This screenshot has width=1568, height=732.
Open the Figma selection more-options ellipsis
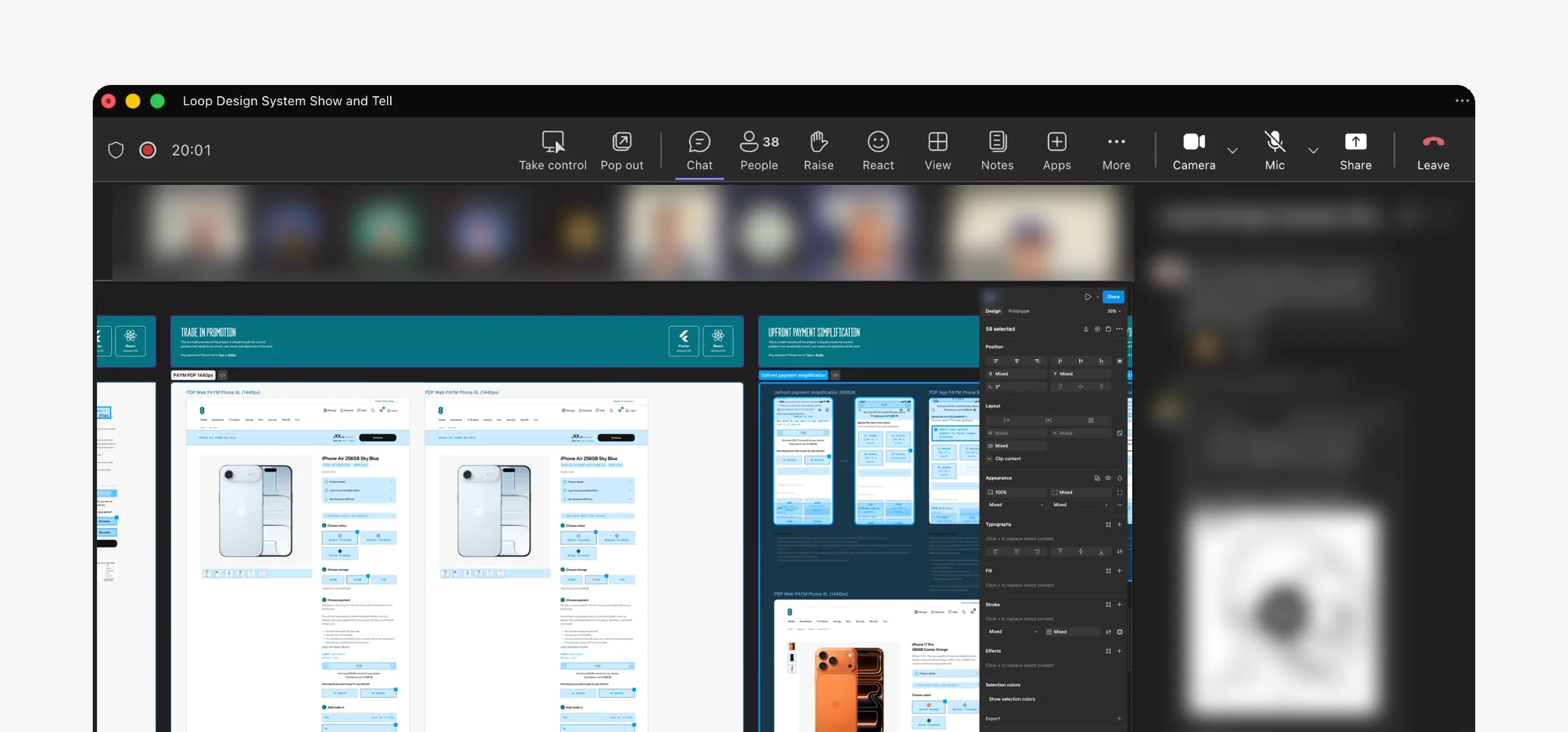pos(1119,329)
